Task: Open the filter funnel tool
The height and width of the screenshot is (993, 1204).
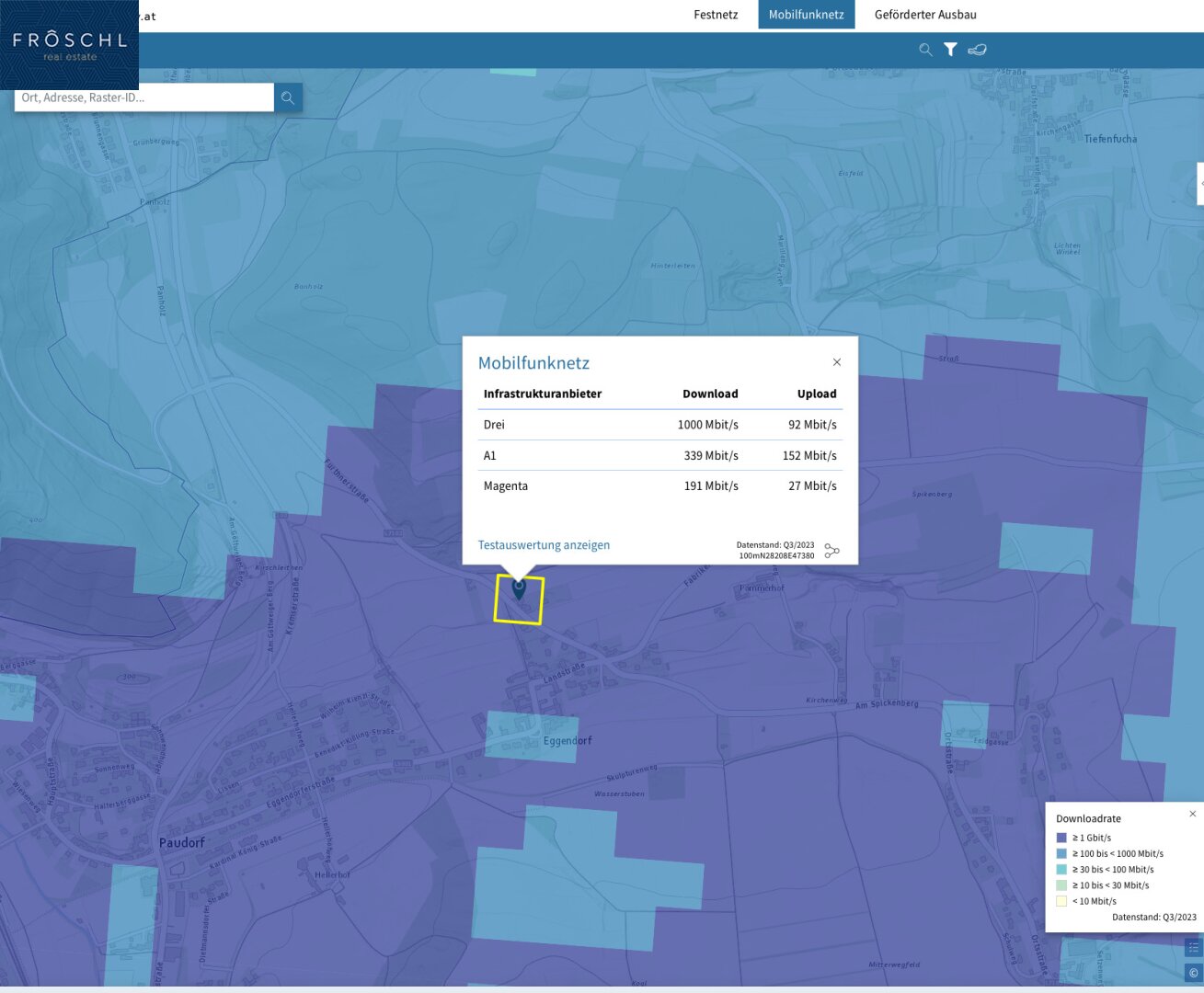Action: 950,50
